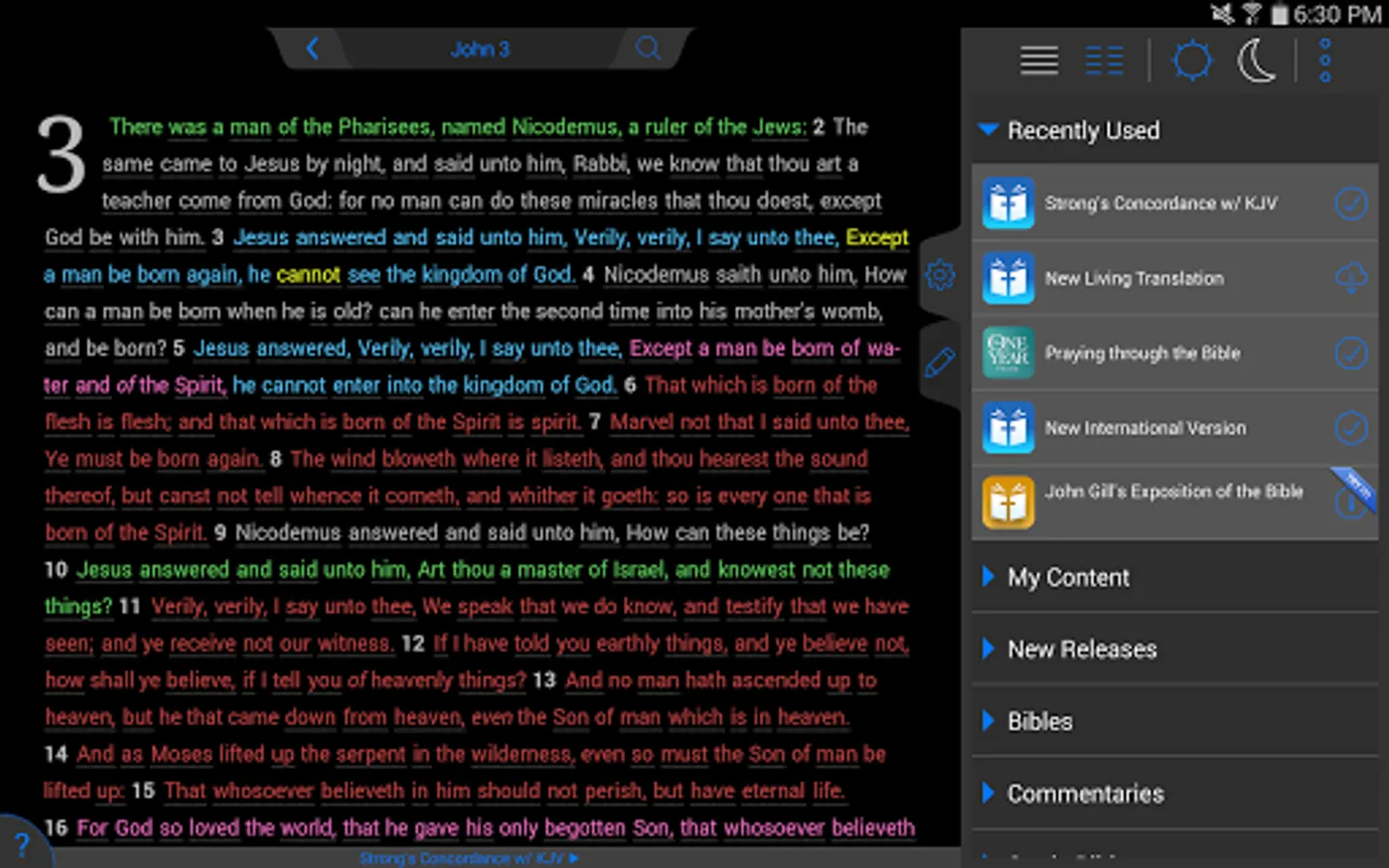This screenshot has width=1389, height=868.
Task: Check the battery status icon
Action: click(1279, 14)
